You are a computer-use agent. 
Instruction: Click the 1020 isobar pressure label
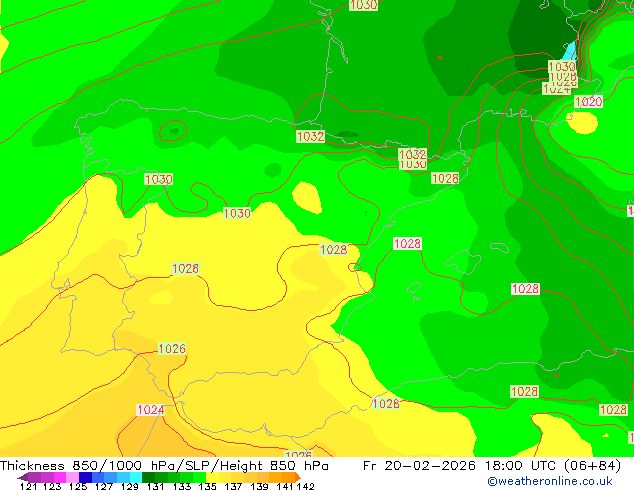point(588,101)
